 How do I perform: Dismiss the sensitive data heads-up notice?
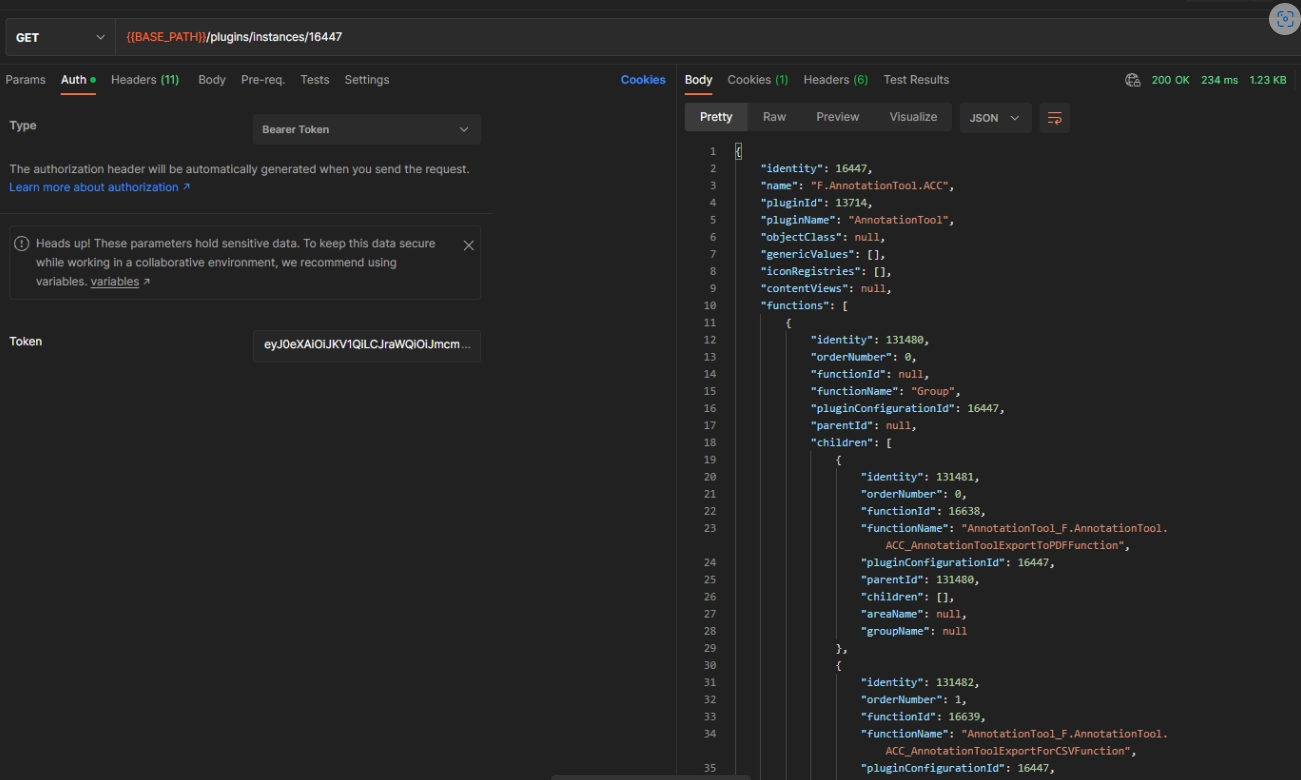tap(468, 245)
